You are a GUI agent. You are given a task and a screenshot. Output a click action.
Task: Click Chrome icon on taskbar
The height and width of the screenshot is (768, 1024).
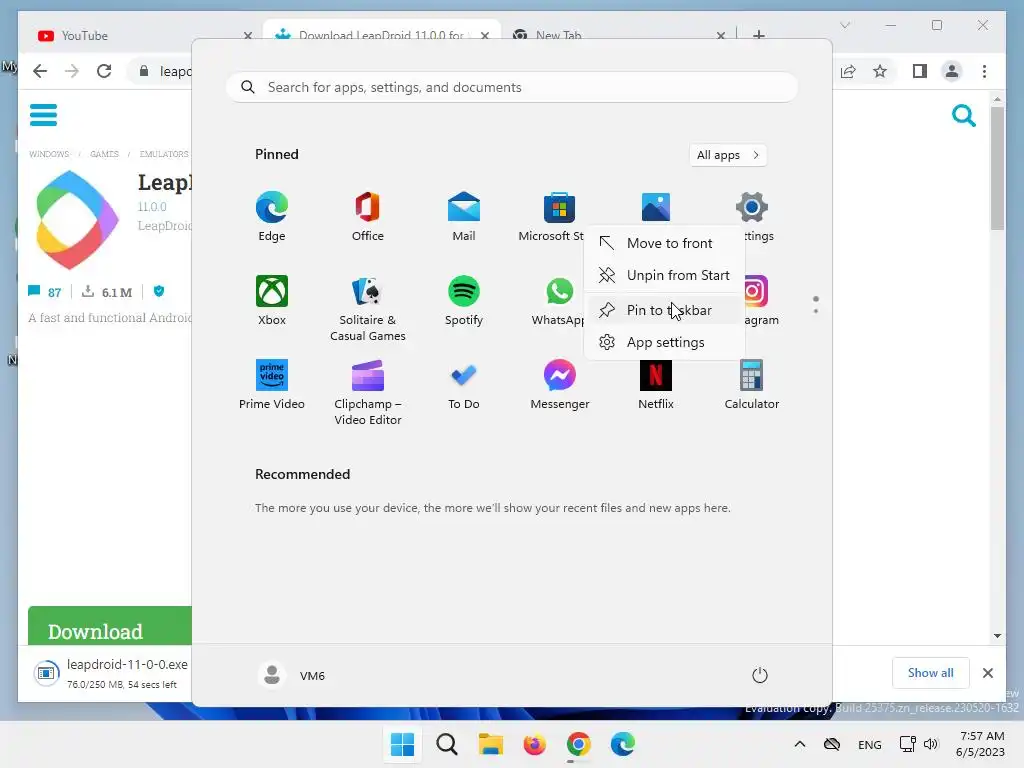click(579, 744)
